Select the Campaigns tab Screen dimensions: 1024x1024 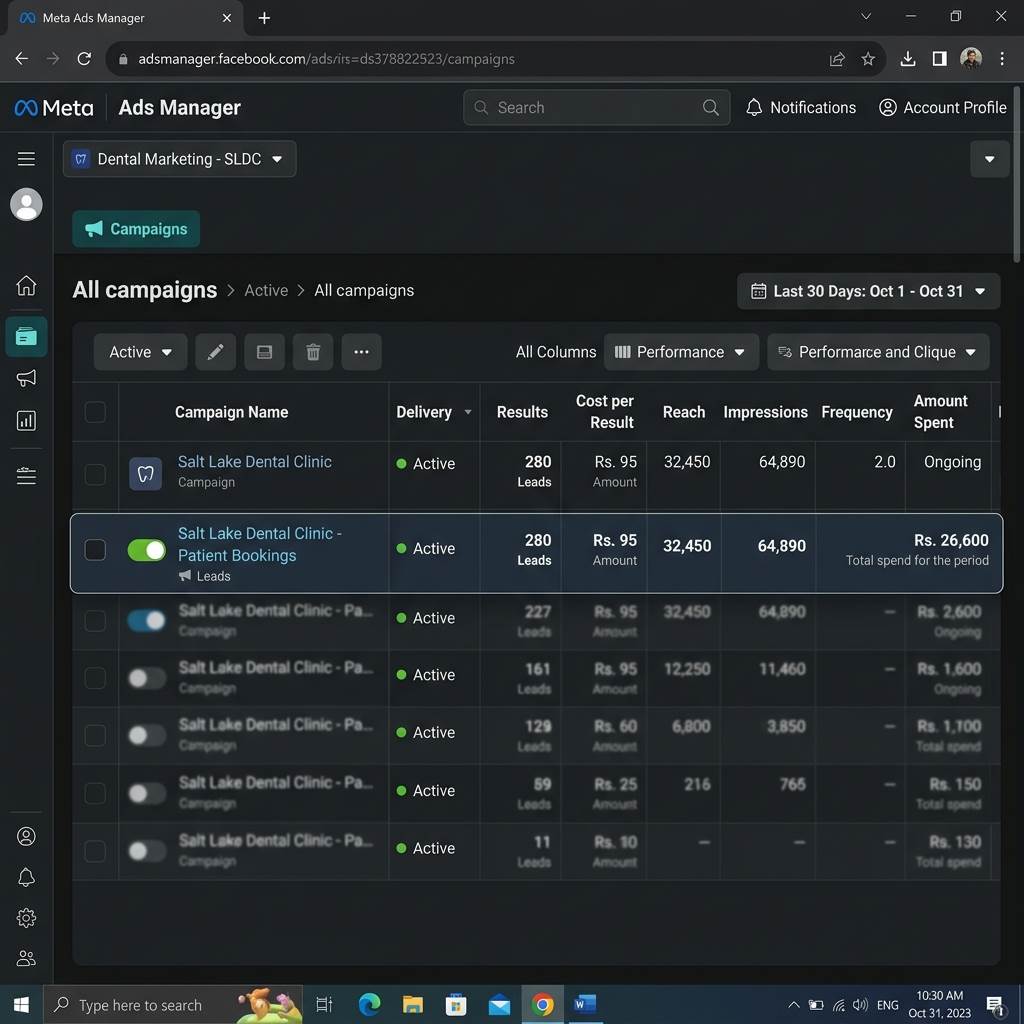(136, 229)
